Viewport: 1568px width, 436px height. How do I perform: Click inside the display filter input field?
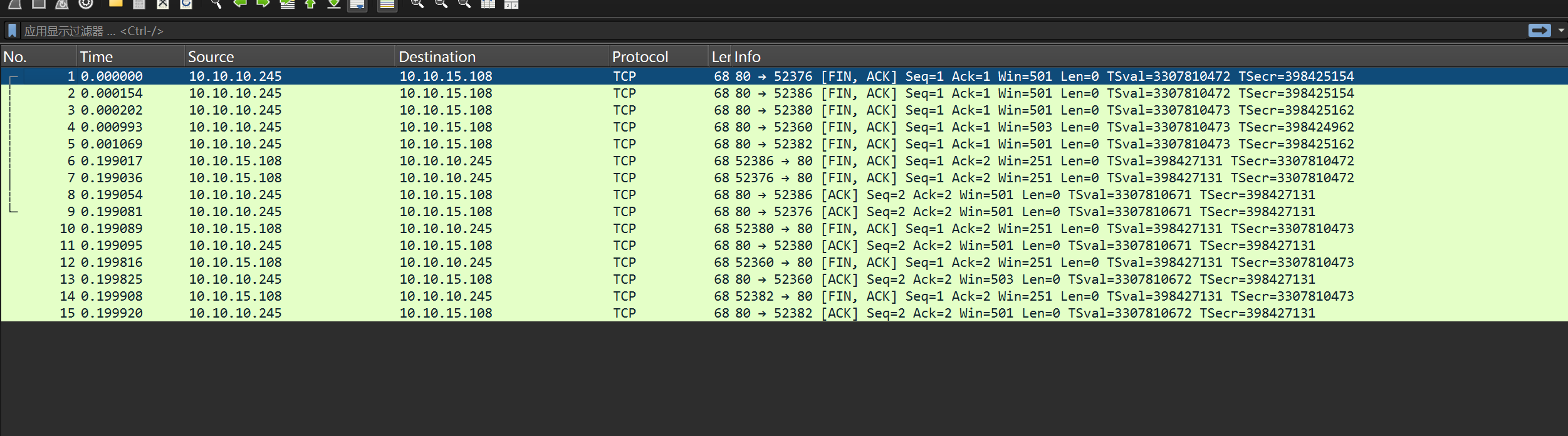pos(752,31)
